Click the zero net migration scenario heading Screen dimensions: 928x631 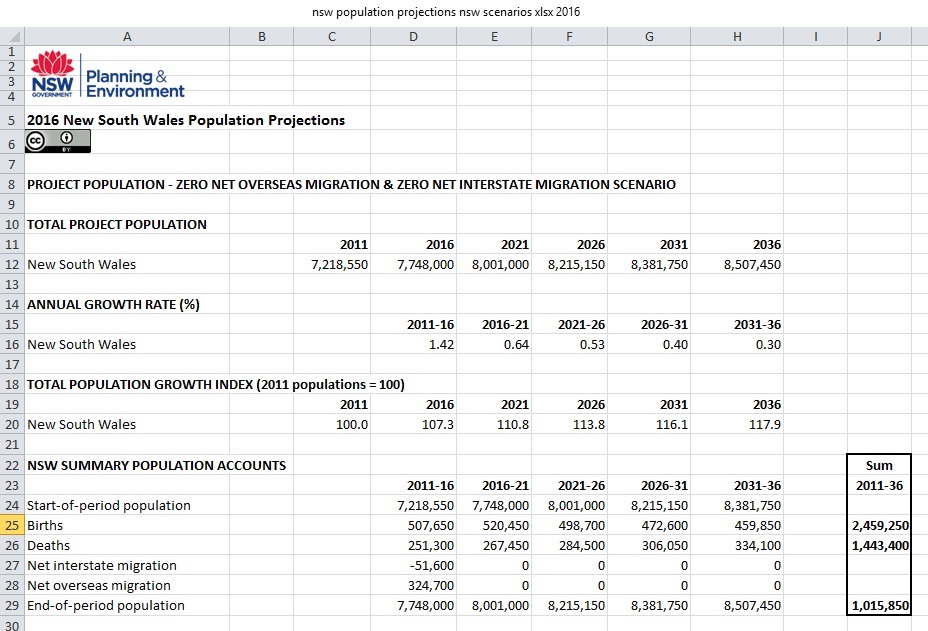pyautogui.click(x=351, y=185)
